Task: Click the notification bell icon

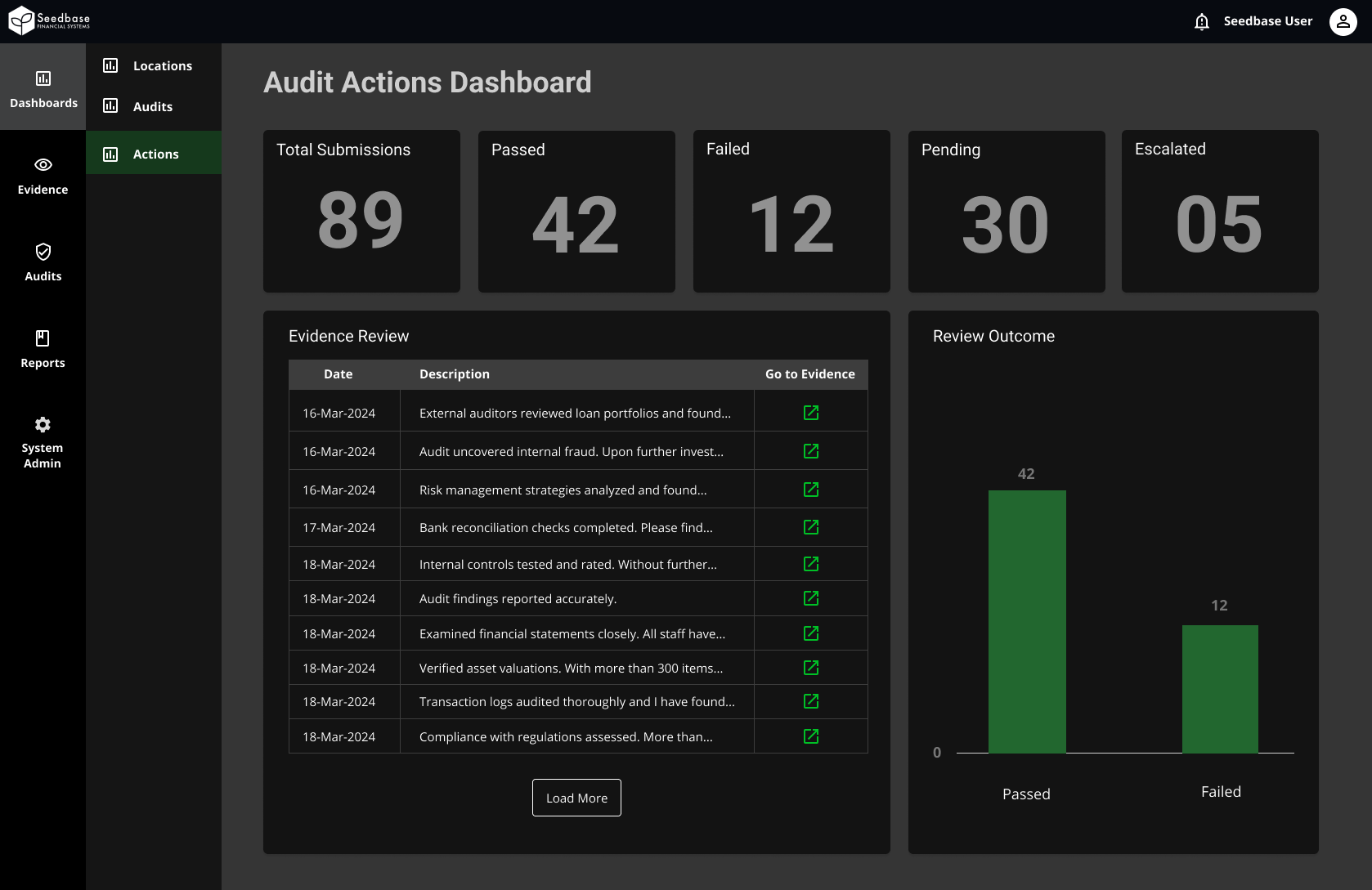Action: click(1201, 22)
